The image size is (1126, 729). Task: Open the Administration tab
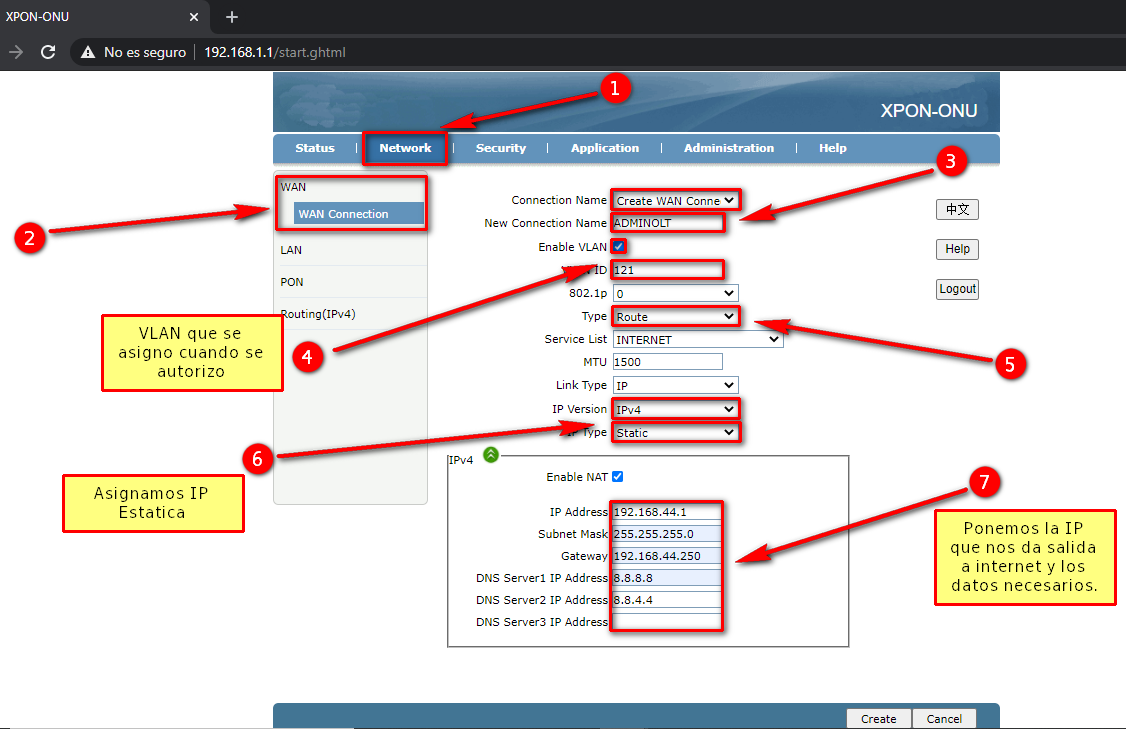click(x=728, y=148)
